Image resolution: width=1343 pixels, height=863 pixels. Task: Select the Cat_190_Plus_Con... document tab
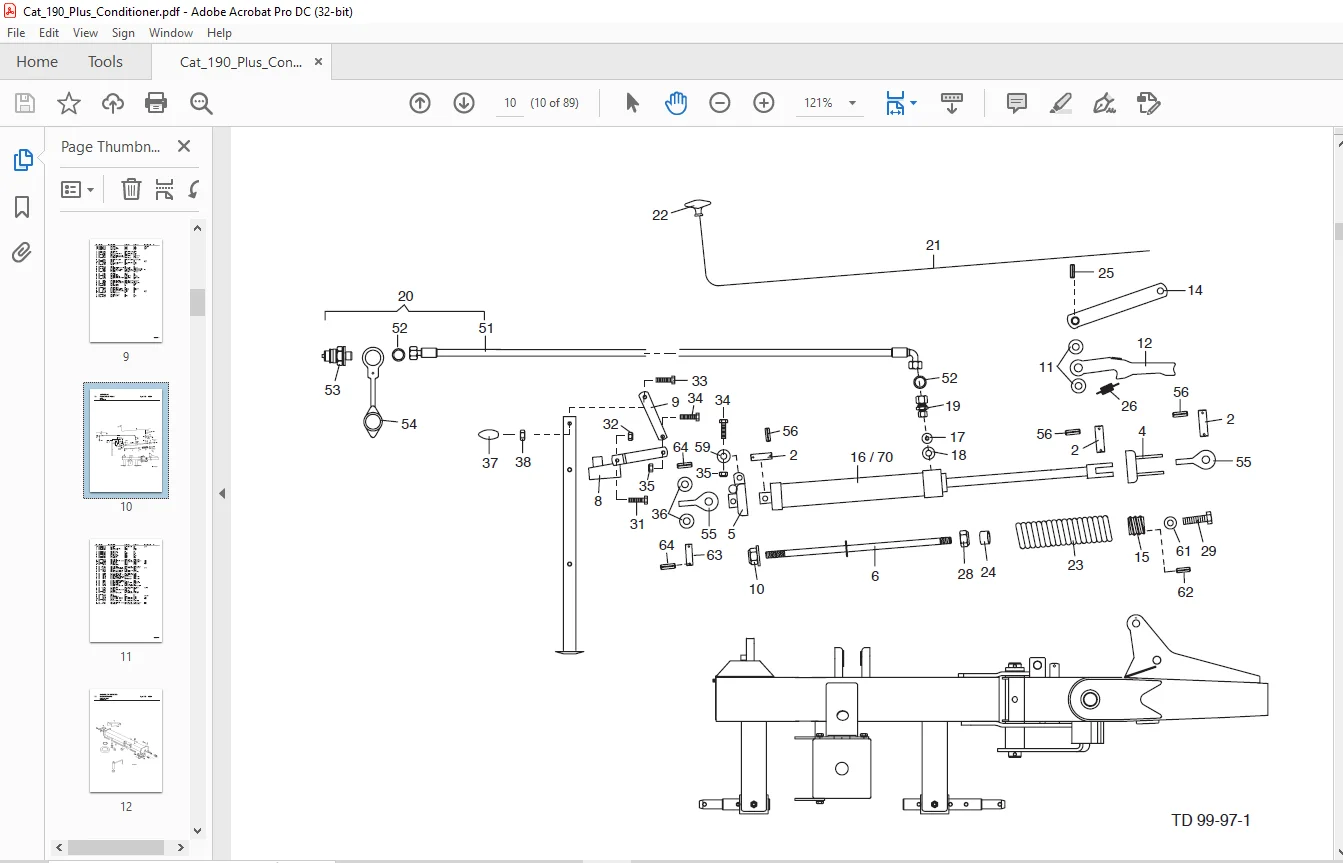click(241, 62)
